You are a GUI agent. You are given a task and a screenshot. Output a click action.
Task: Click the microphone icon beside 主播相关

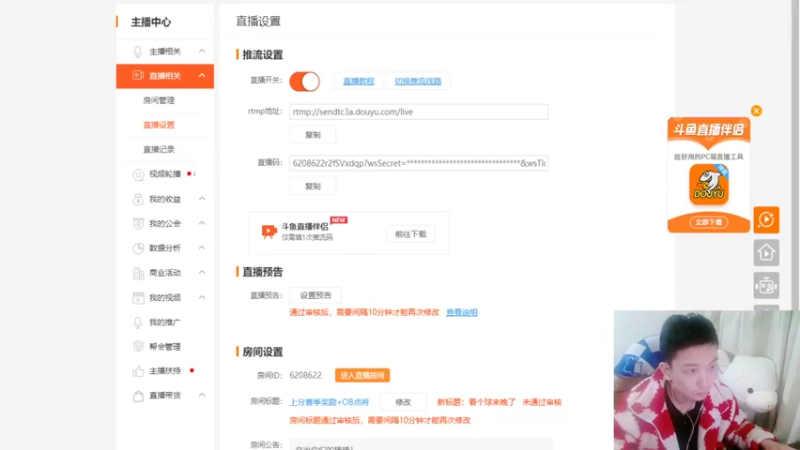[x=138, y=52]
